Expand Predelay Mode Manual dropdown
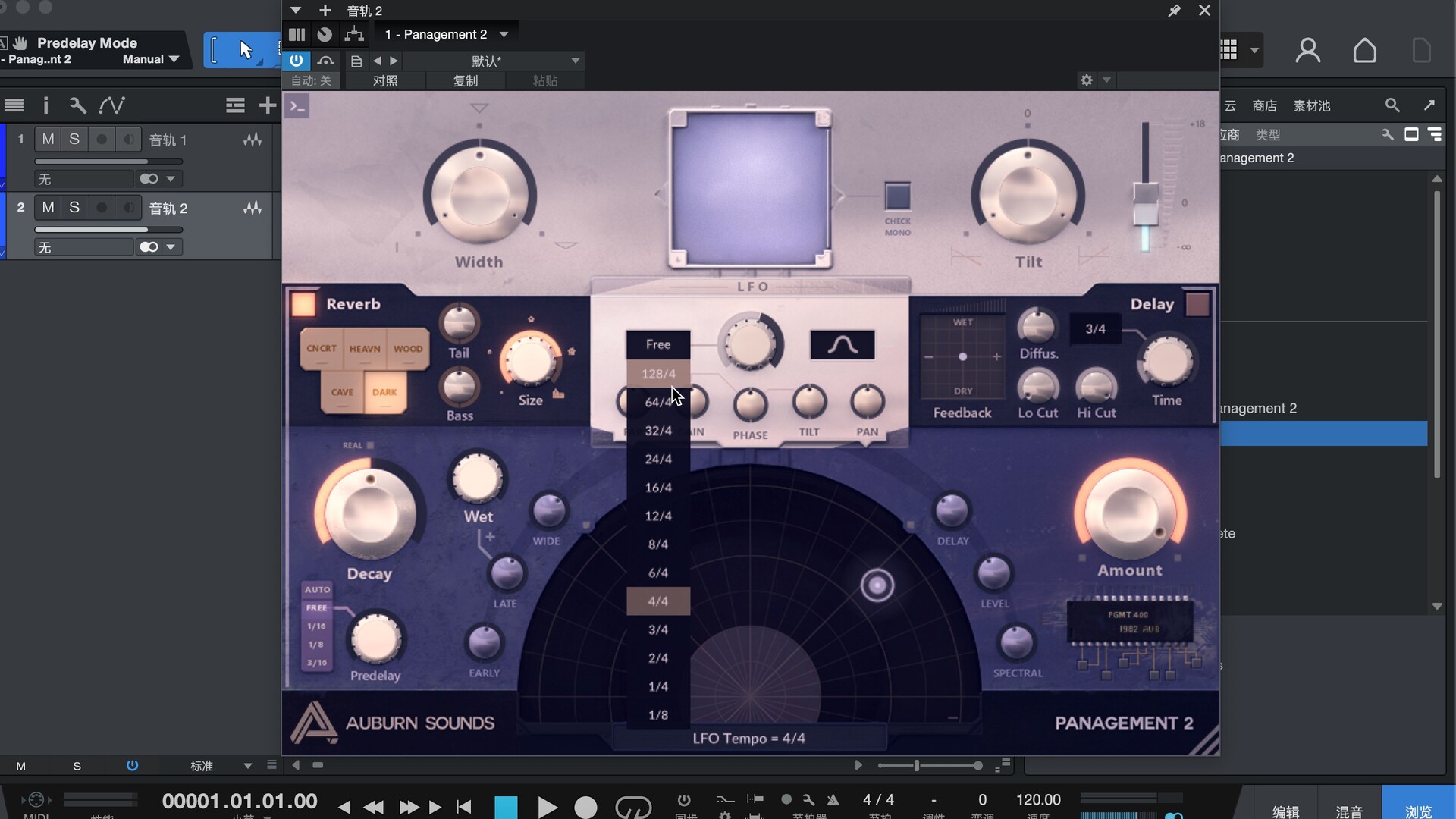 pos(151,59)
